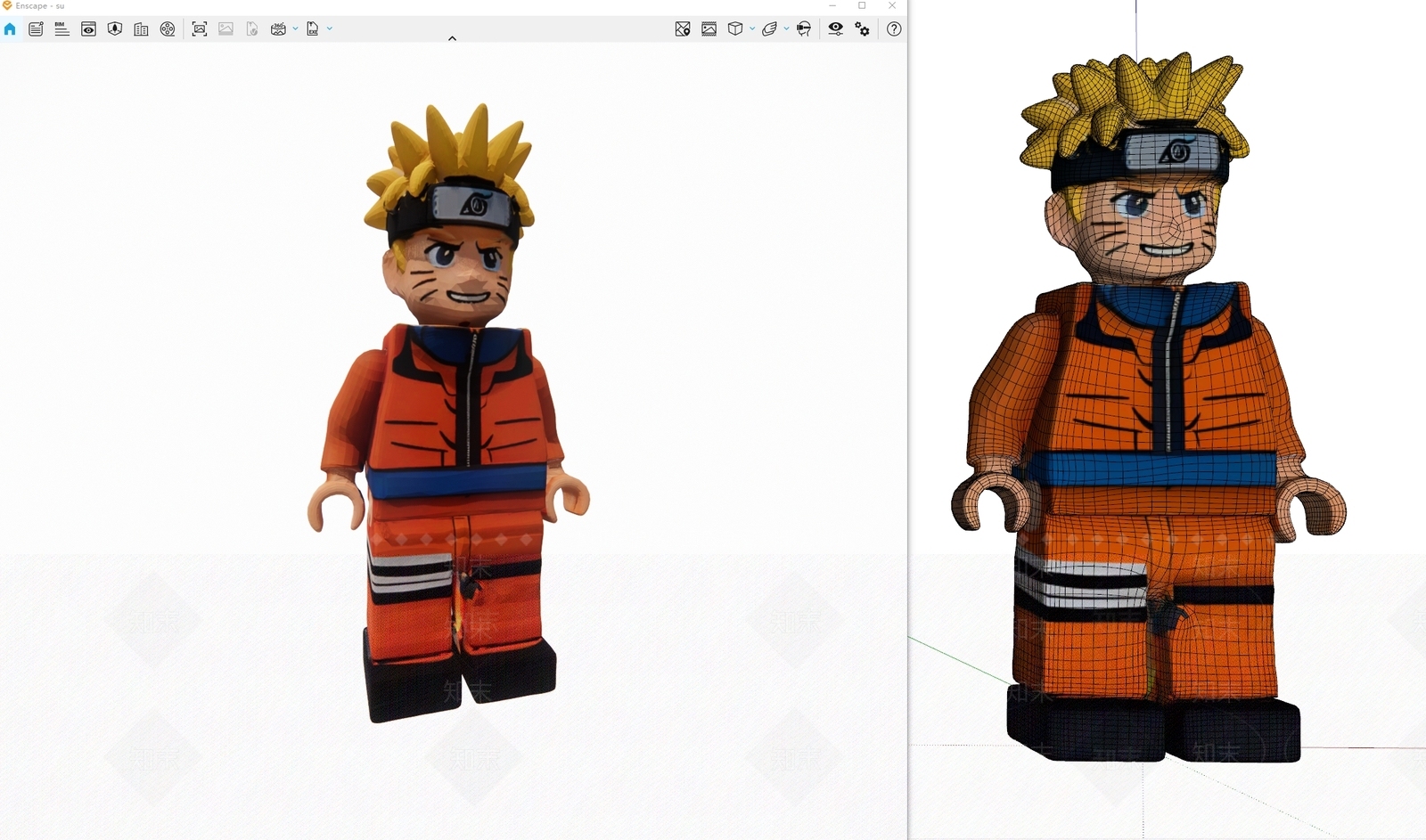Expand the navigation mode dropdown arrow
1426x840 pixels.
(x=786, y=29)
